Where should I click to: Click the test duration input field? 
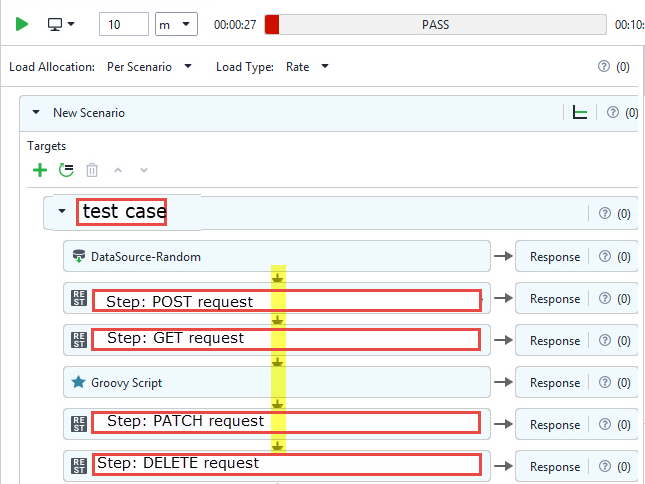pyautogui.click(x=123, y=24)
